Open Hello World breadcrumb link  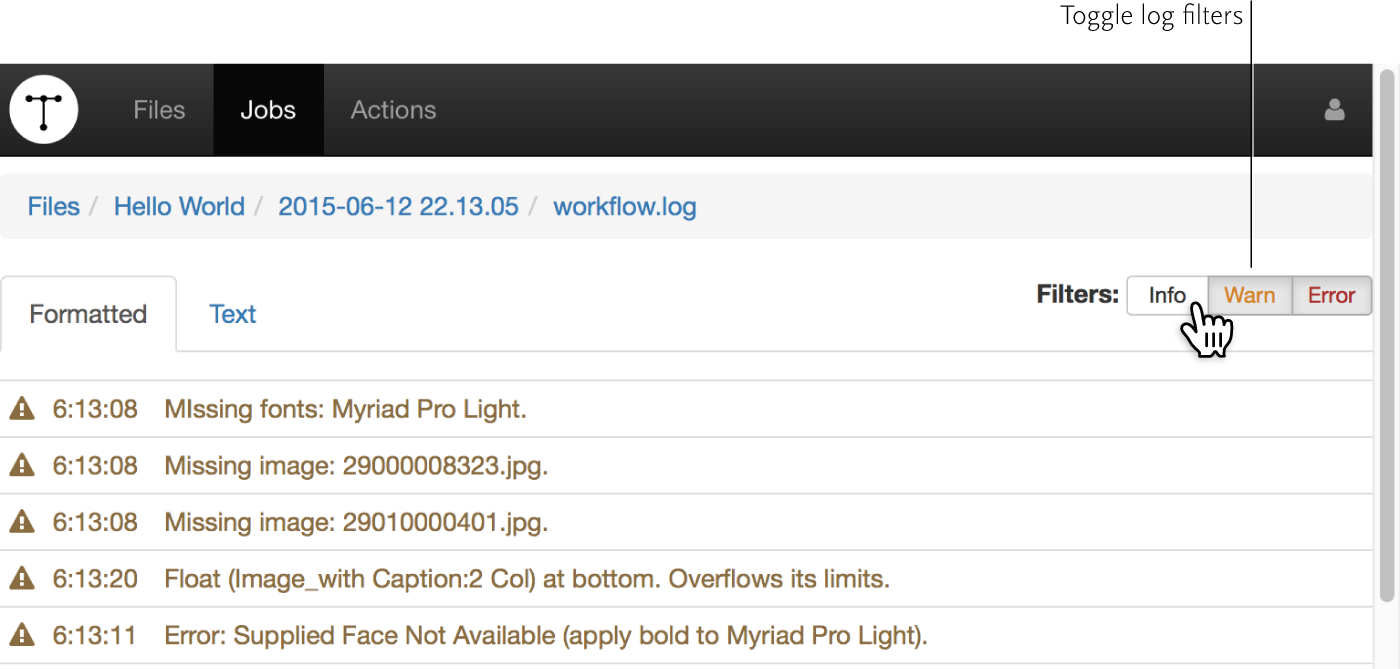point(179,207)
